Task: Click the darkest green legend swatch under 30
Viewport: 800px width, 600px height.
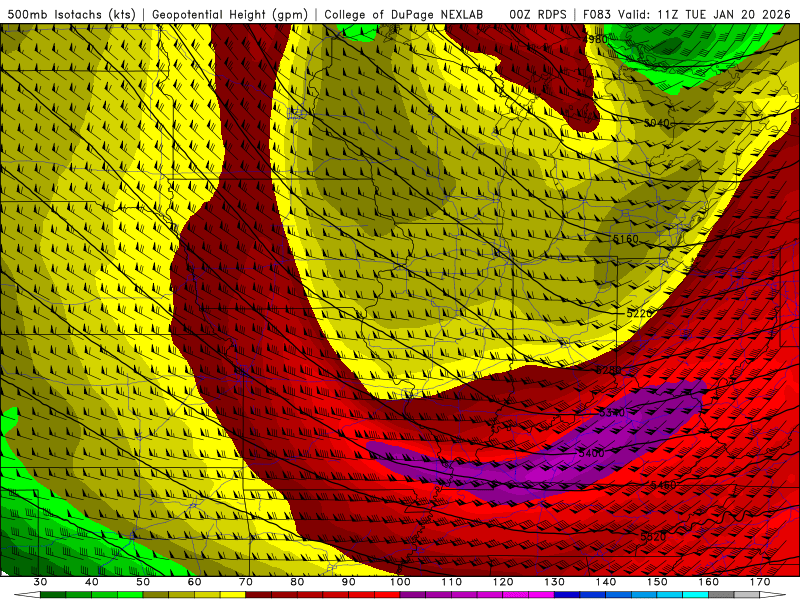Action: 53,595
